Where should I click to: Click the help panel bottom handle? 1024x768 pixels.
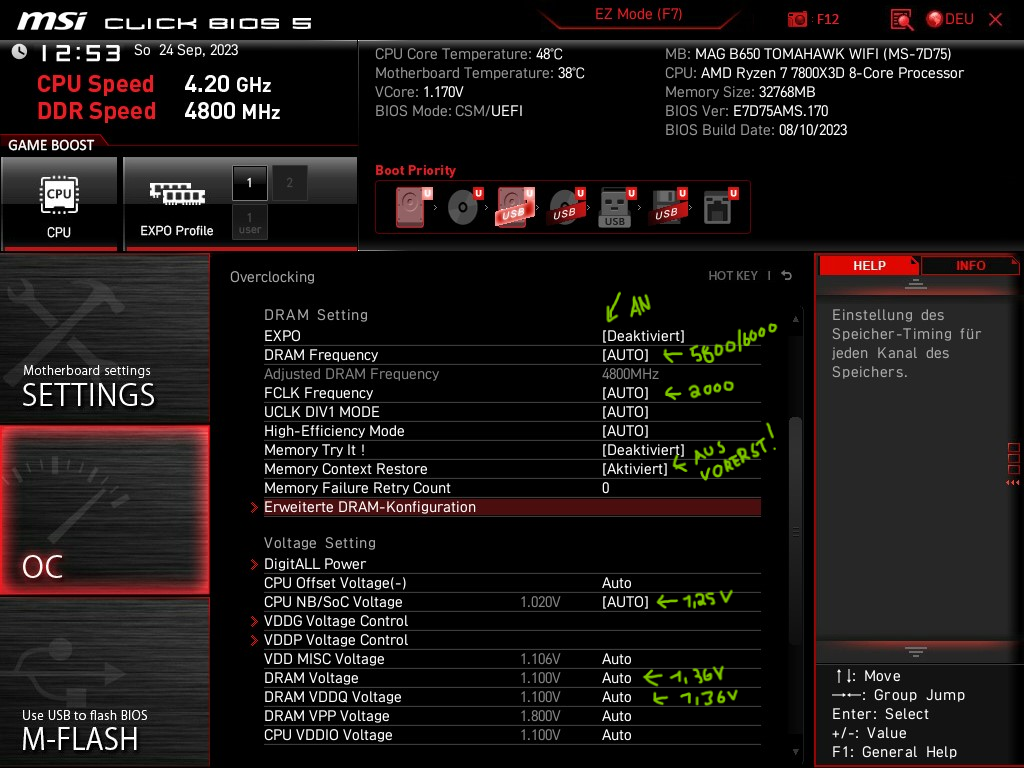coord(916,652)
